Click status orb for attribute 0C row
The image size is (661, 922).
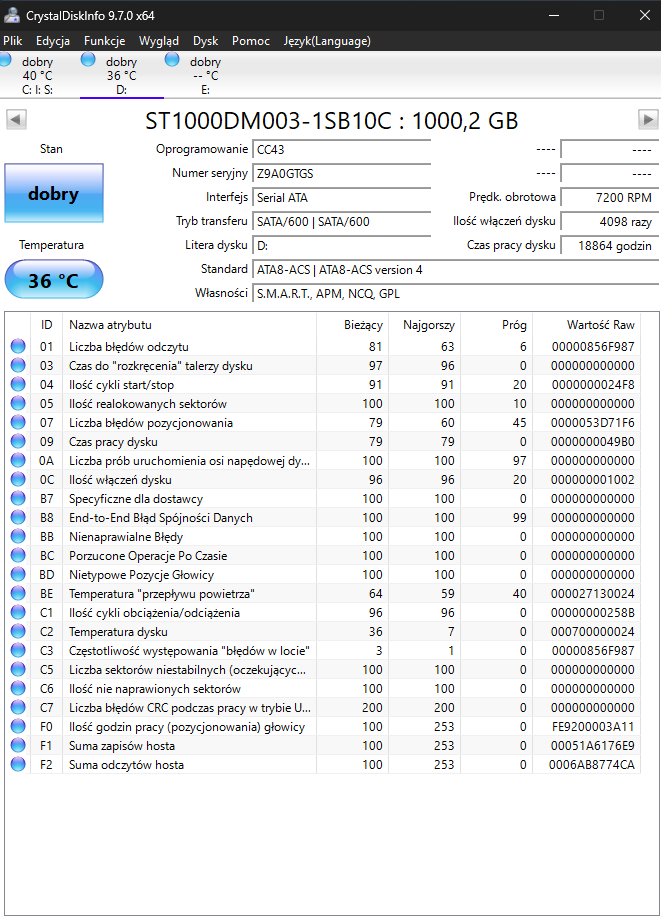pos(18,480)
